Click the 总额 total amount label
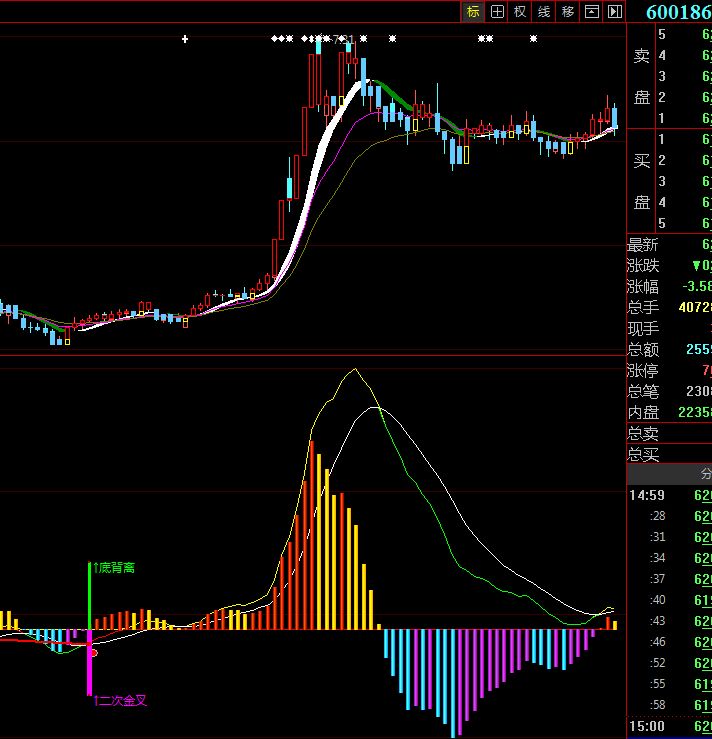The image size is (712, 739). pyautogui.click(x=643, y=350)
